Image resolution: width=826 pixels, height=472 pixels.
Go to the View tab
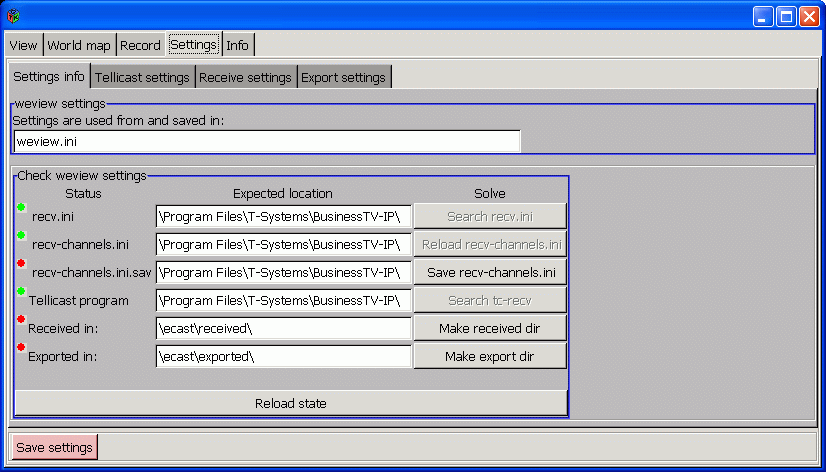pos(24,45)
